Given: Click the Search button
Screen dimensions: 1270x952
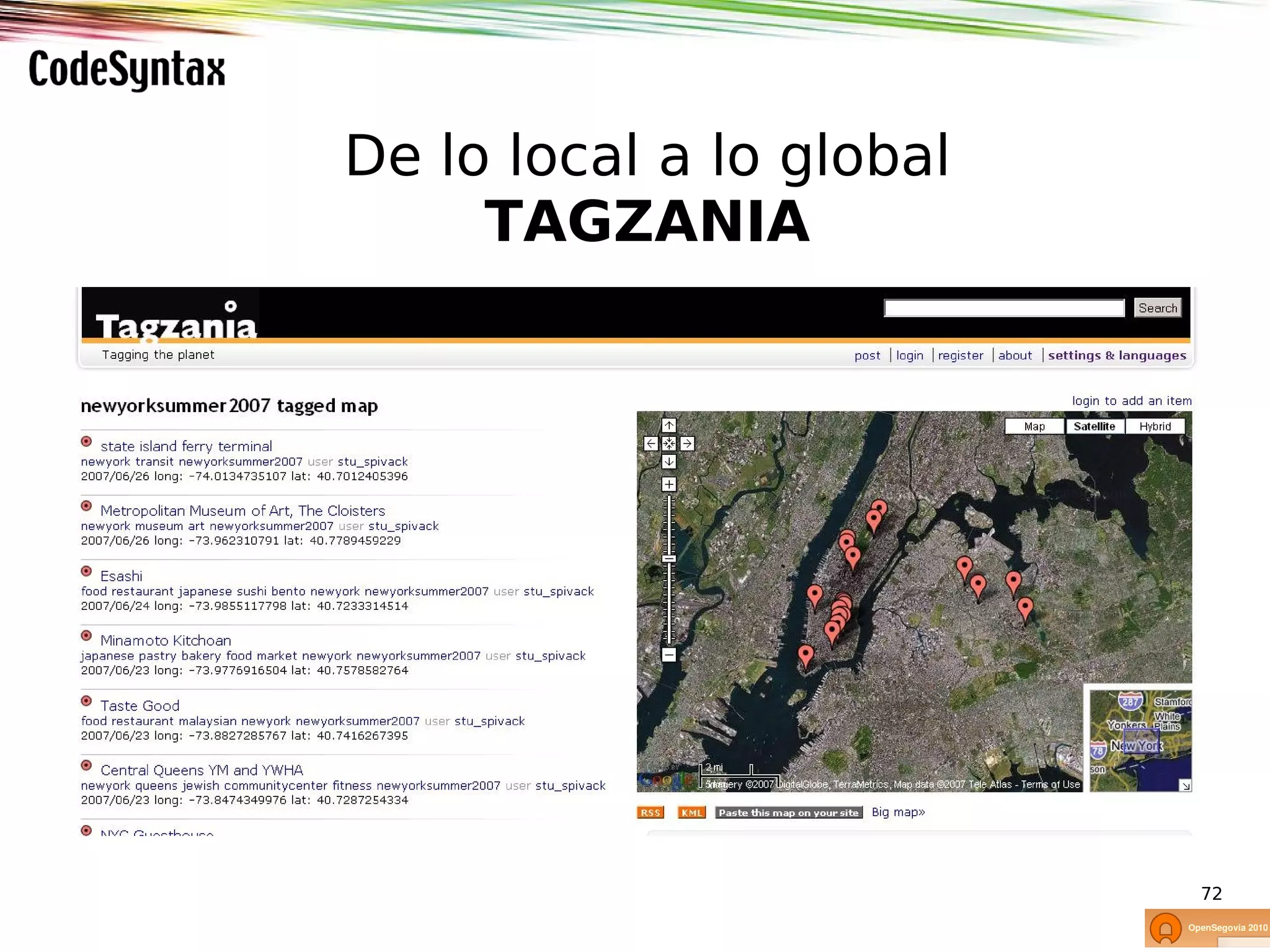Looking at the screenshot, I should pyautogui.click(x=1157, y=308).
